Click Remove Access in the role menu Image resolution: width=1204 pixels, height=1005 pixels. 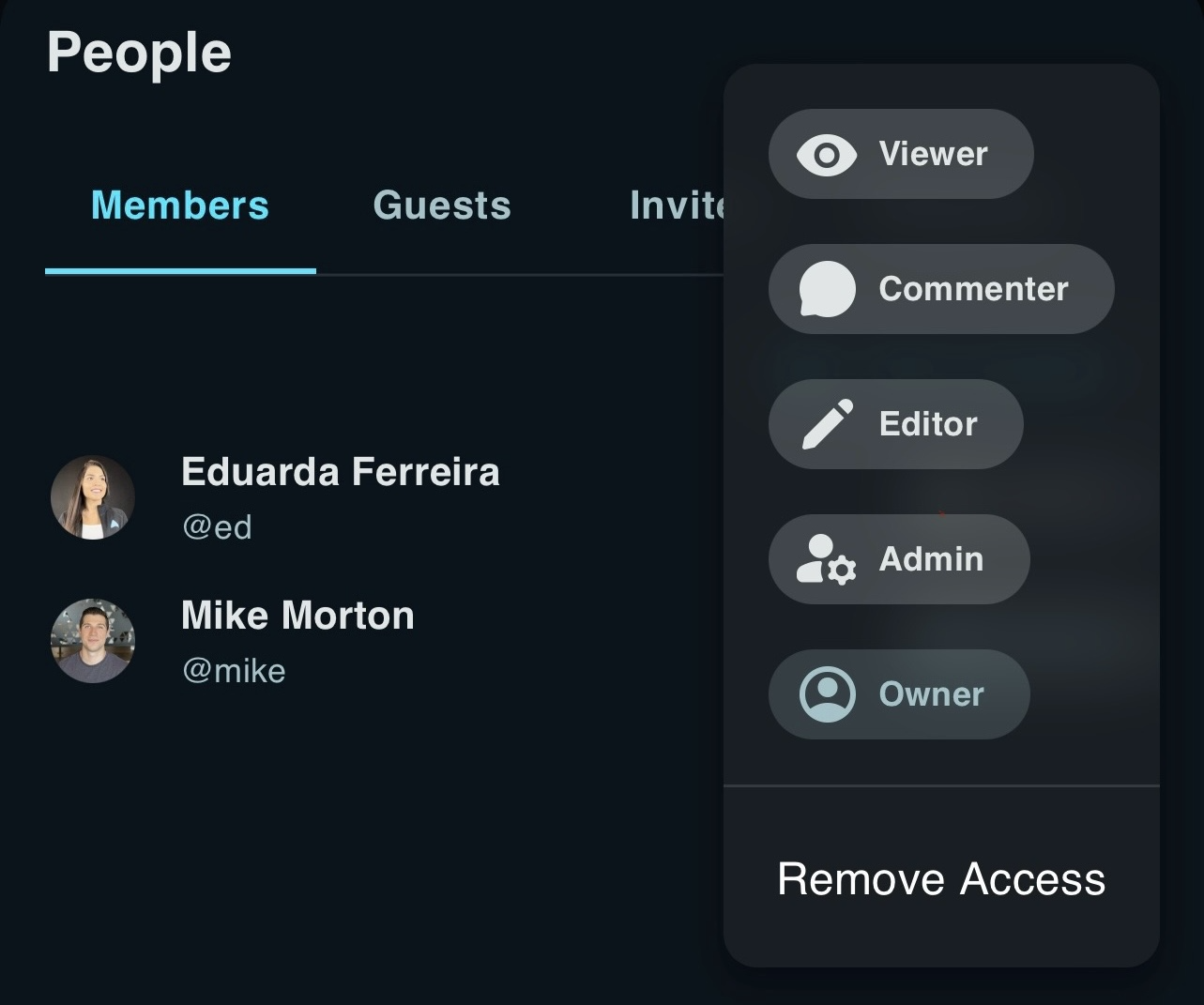[941, 879]
